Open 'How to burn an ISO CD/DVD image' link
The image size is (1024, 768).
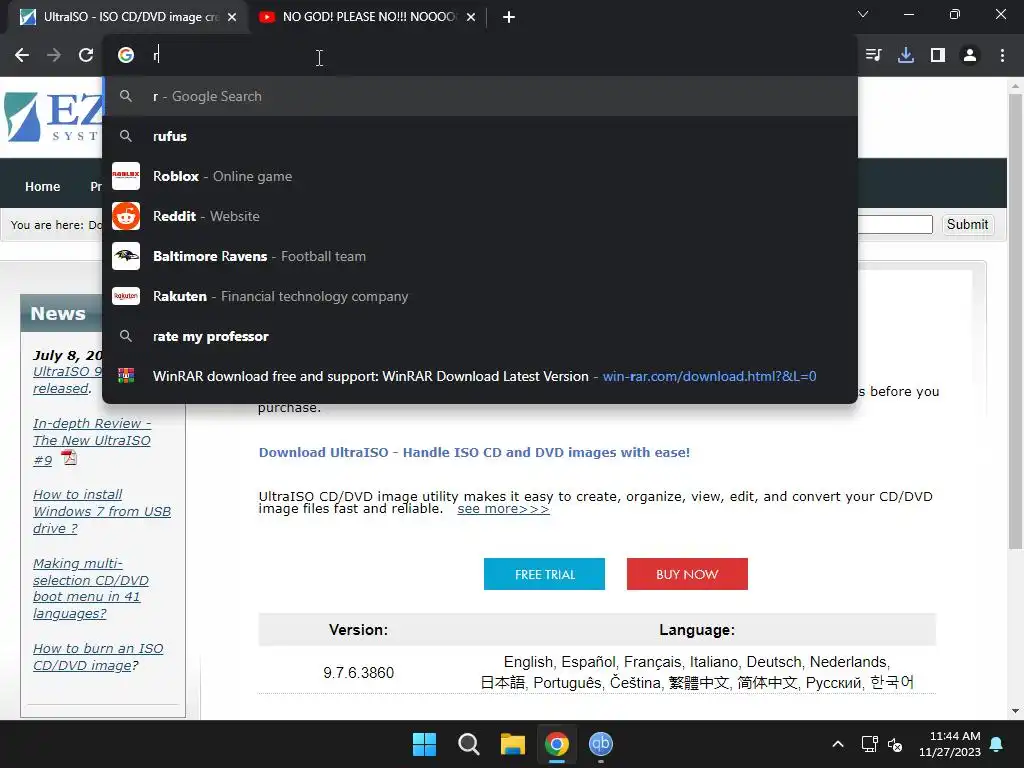pos(98,657)
